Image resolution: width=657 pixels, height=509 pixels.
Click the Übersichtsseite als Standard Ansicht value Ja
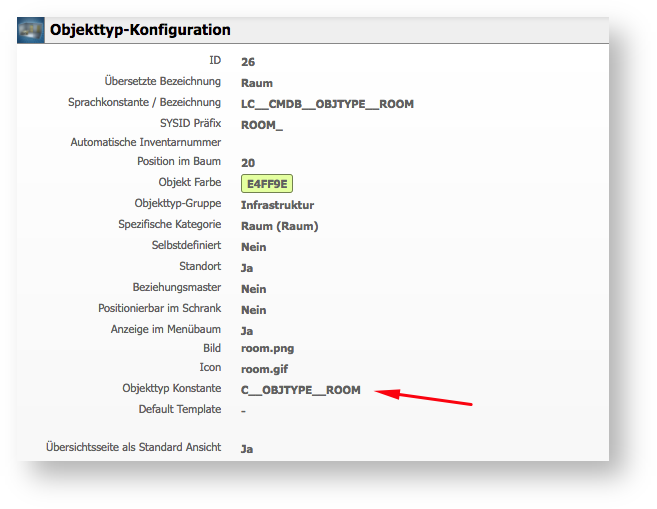click(x=247, y=449)
